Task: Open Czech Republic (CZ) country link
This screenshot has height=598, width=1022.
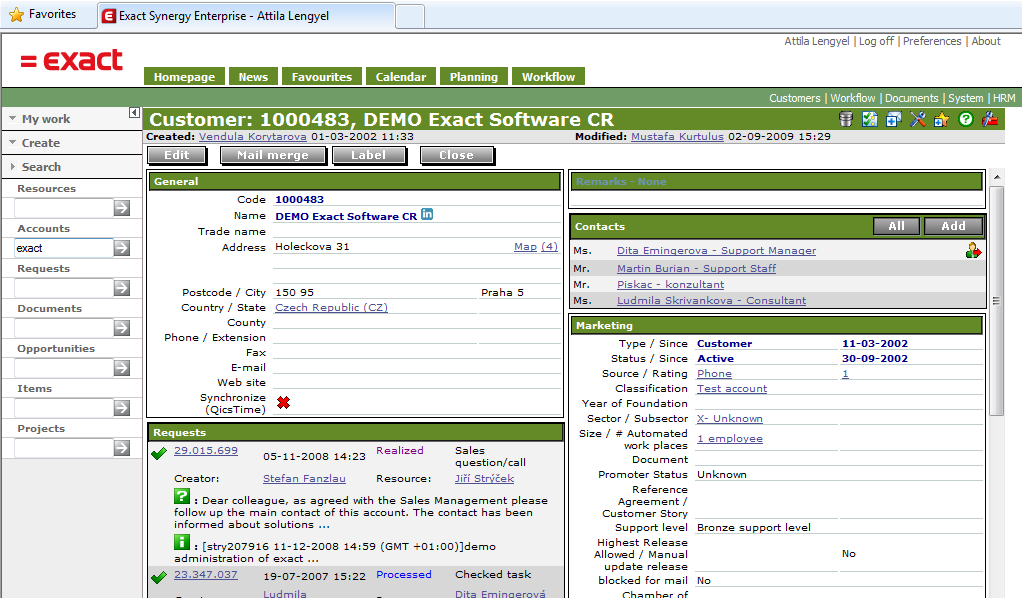Action: (332, 307)
